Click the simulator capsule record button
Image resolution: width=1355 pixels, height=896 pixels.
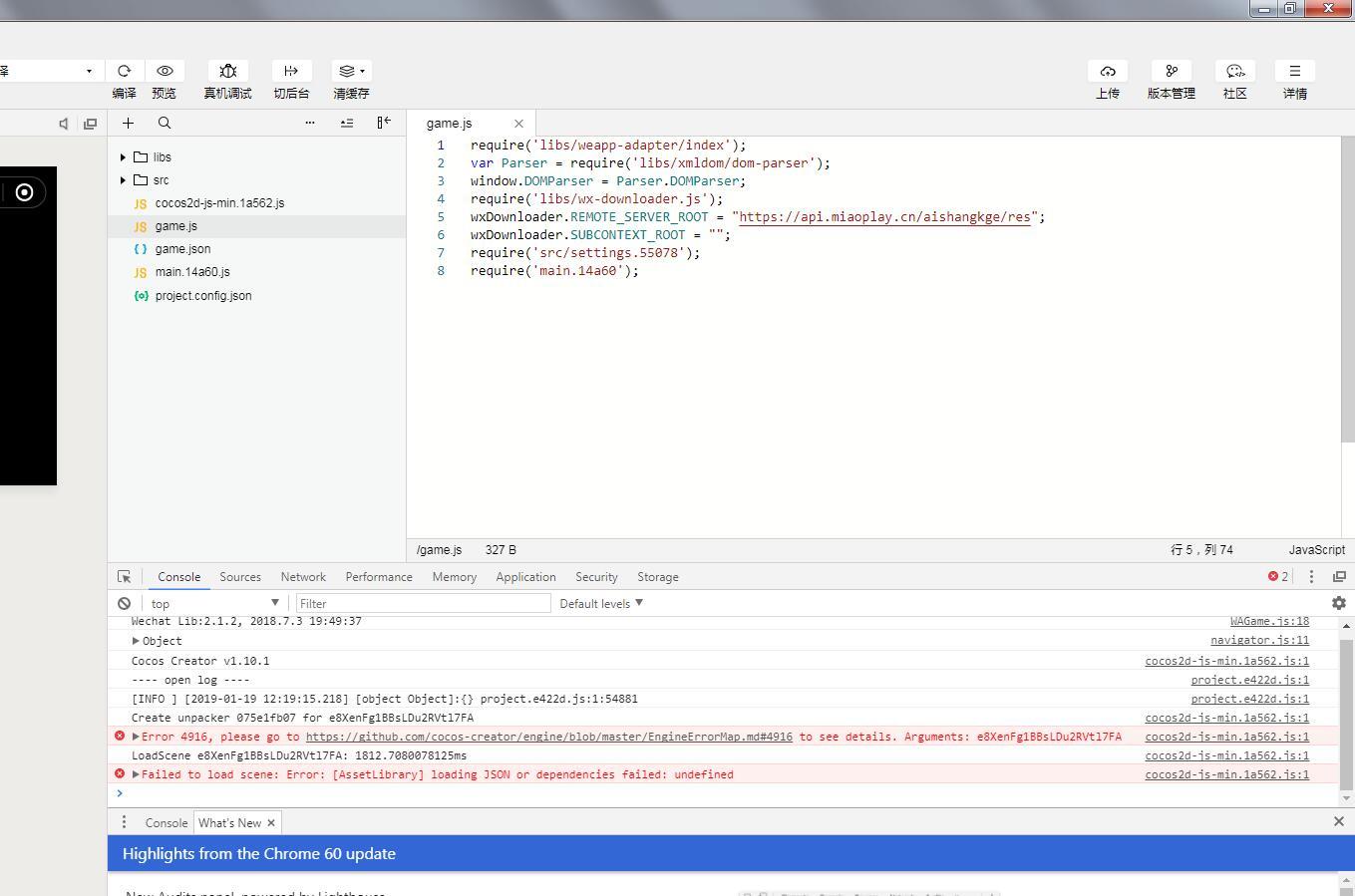point(25,192)
